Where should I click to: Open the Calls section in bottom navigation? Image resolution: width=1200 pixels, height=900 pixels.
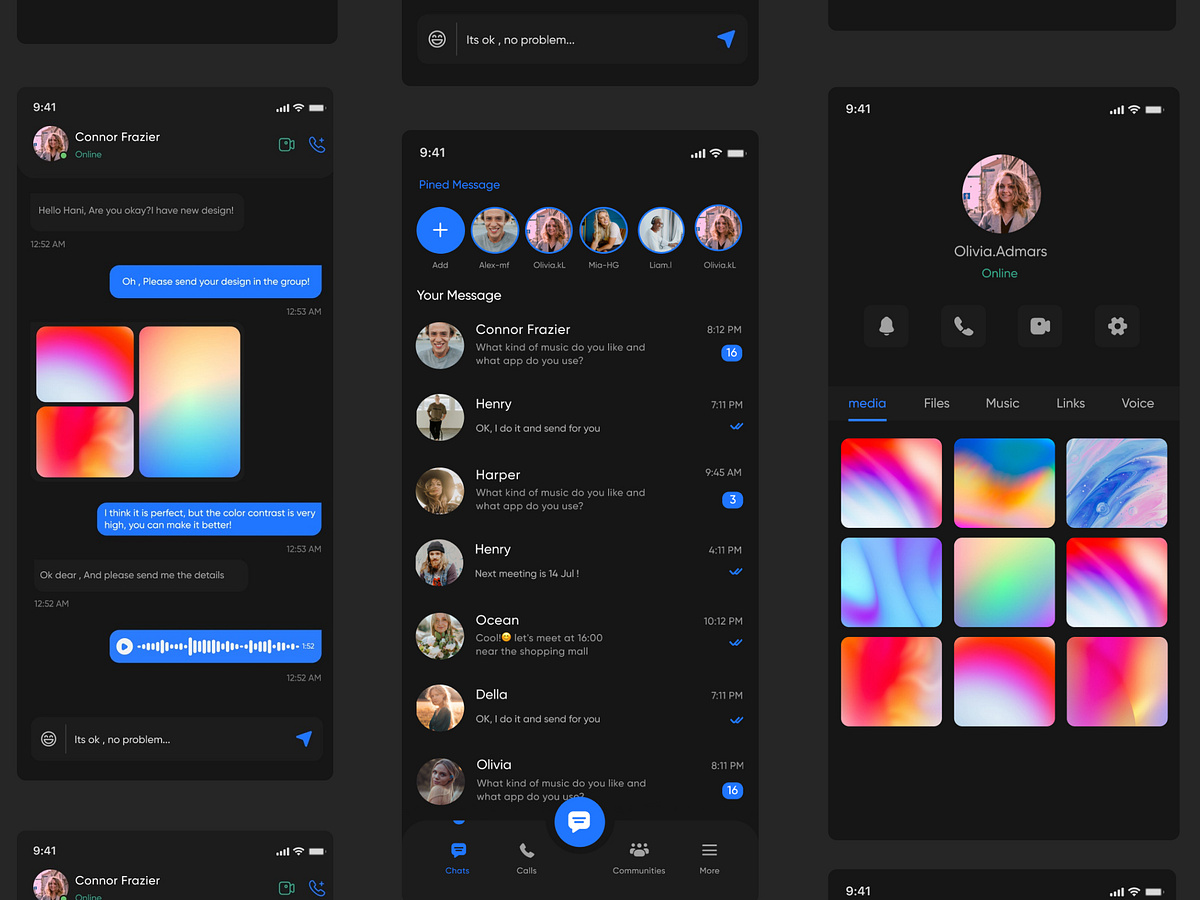pyautogui.click(x=526, y=857)
